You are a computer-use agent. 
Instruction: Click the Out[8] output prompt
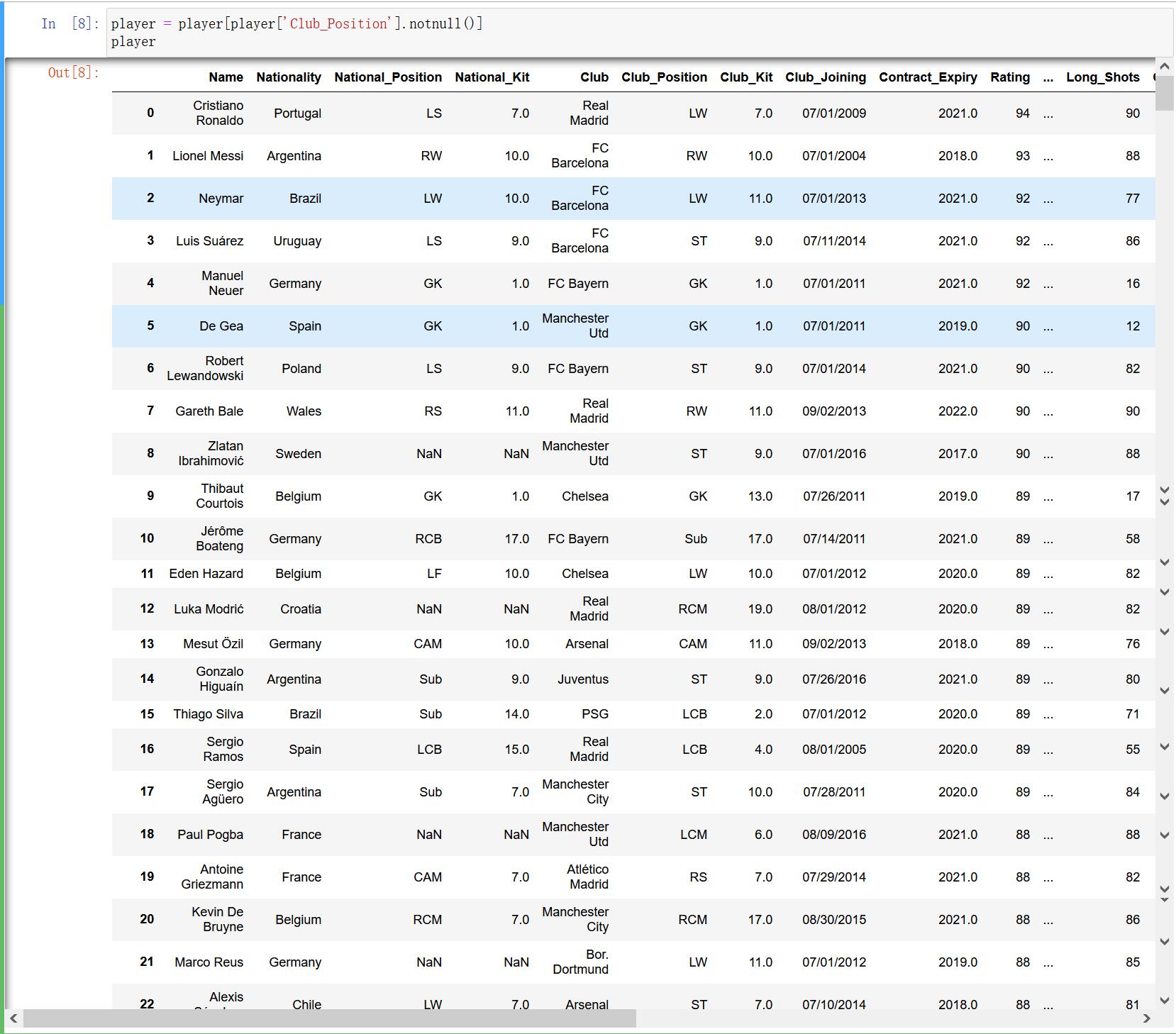point(74,72)
